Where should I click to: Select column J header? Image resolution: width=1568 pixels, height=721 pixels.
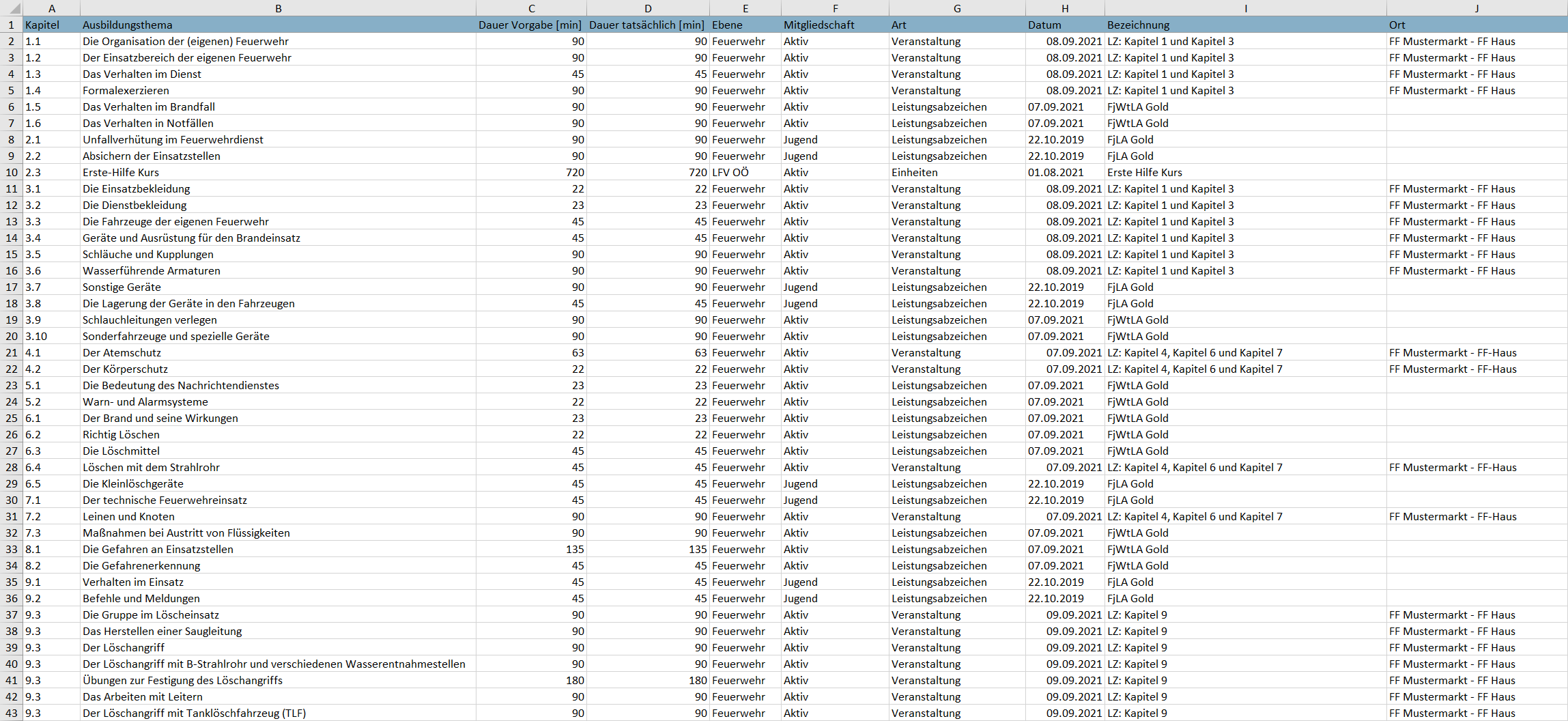pyautogui.click(x=1477, y=8)
